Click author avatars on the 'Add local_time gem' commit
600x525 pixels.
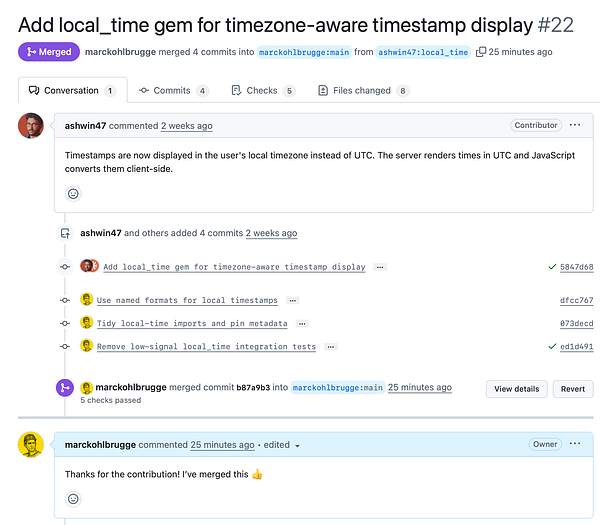point(90,266)
